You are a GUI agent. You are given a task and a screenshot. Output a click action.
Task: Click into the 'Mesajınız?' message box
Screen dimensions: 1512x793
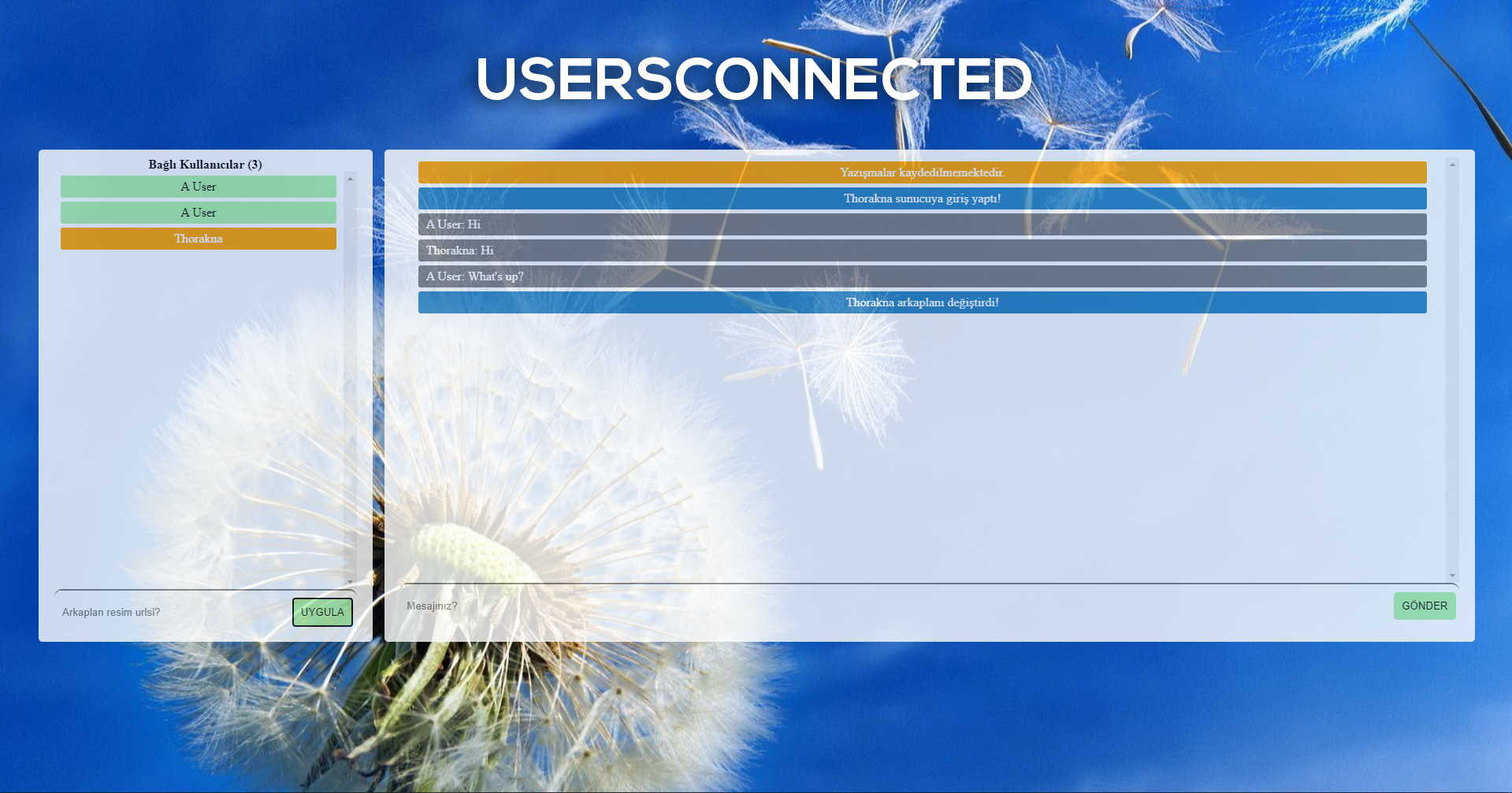[x=890, y=606]
